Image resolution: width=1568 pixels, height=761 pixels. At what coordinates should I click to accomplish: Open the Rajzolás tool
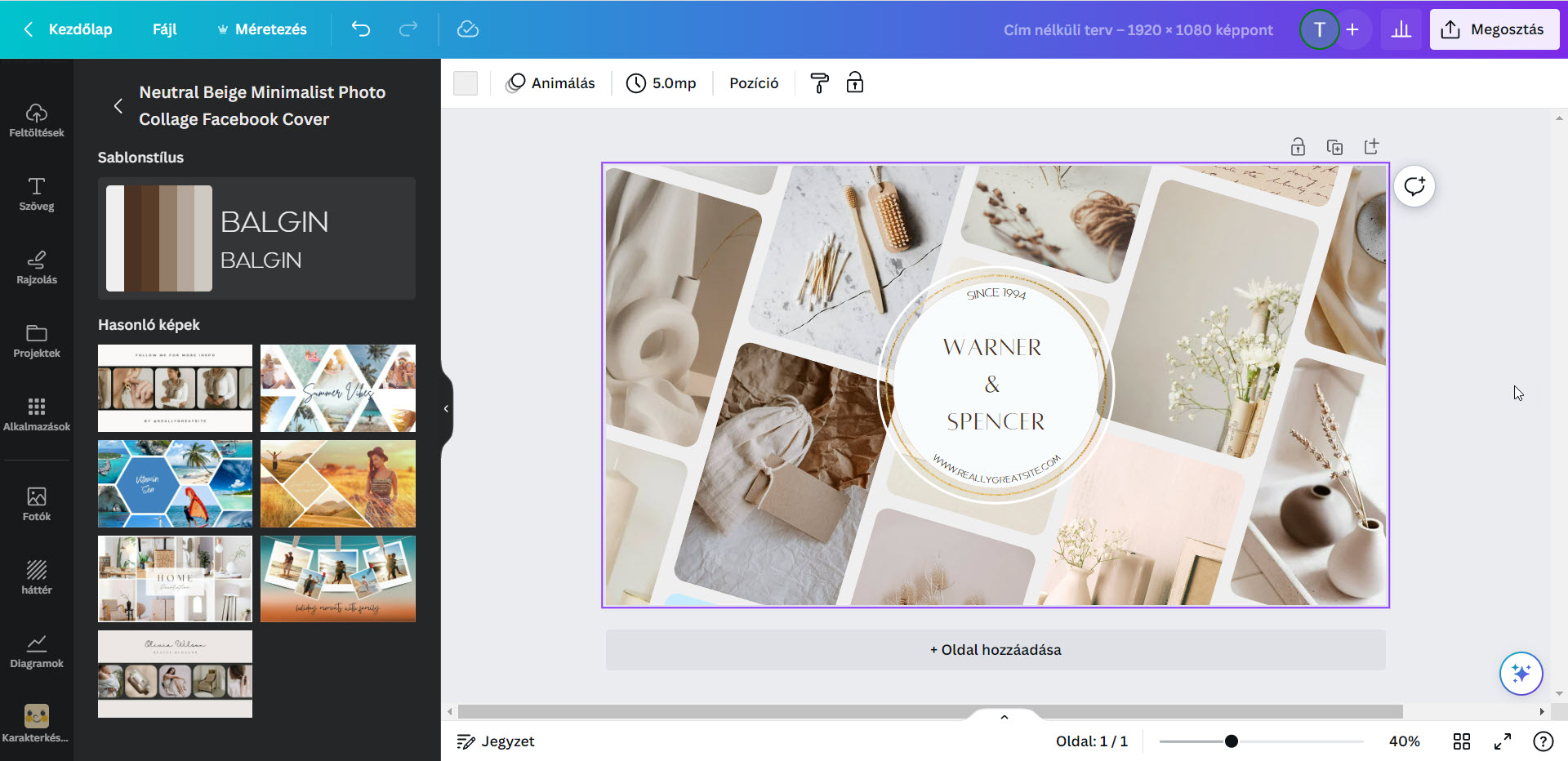36,267
